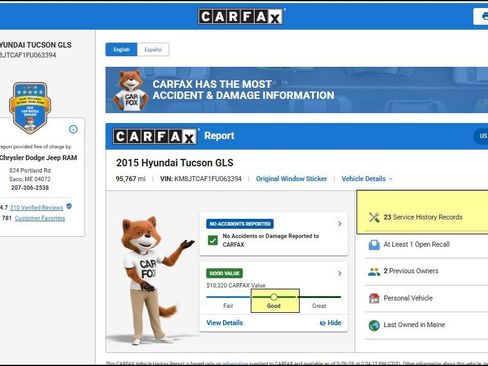The width and height of the screenshot is (488, 366).
Task: Open the Original Window Sticker link
Action: (291, 179)
